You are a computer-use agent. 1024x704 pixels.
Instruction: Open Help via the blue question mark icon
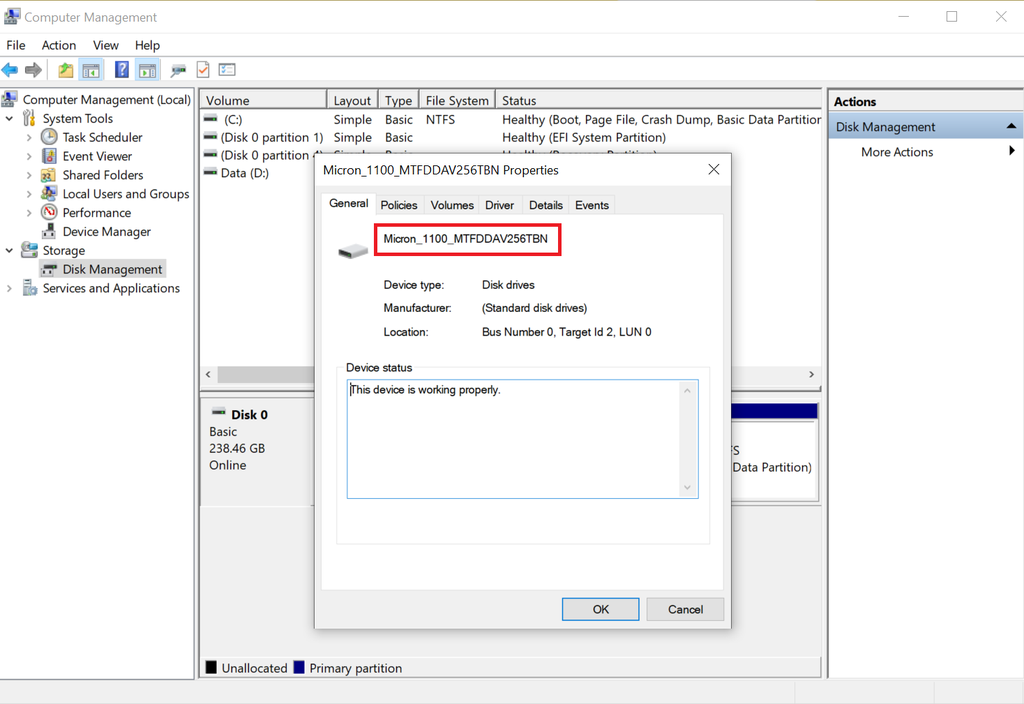click(121, 69)
